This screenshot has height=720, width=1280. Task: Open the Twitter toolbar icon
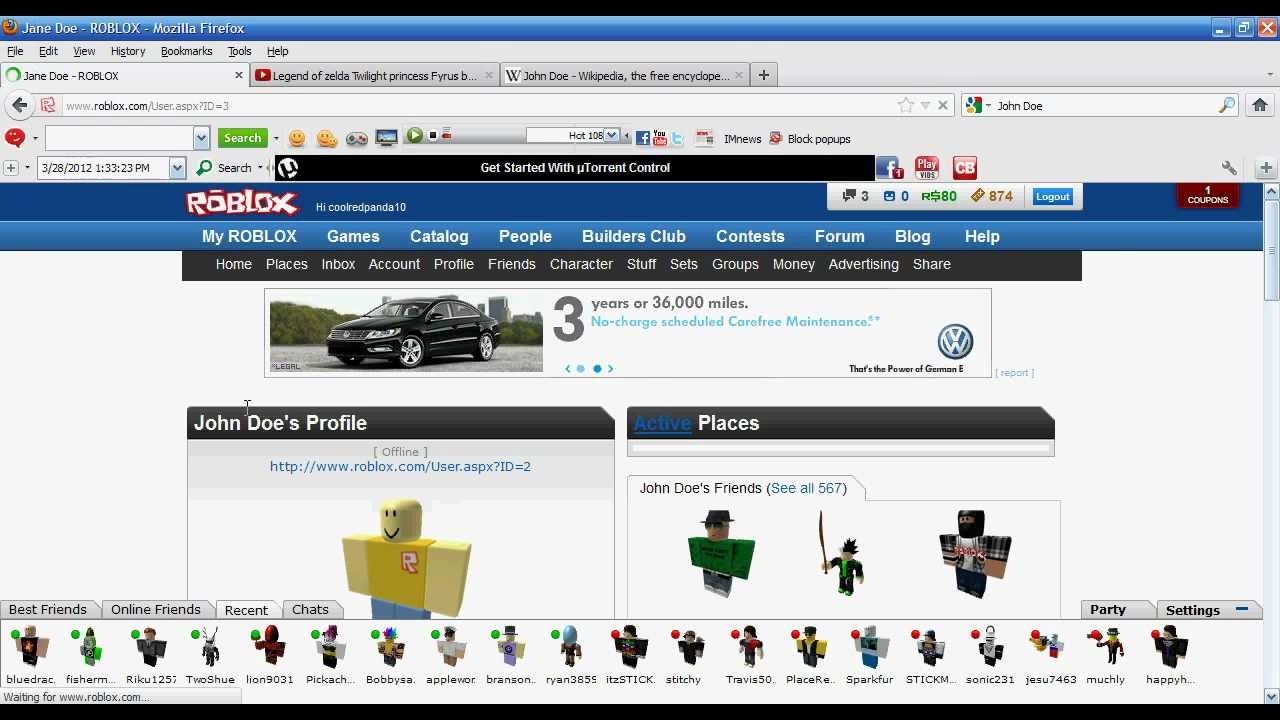click(677, 138)
